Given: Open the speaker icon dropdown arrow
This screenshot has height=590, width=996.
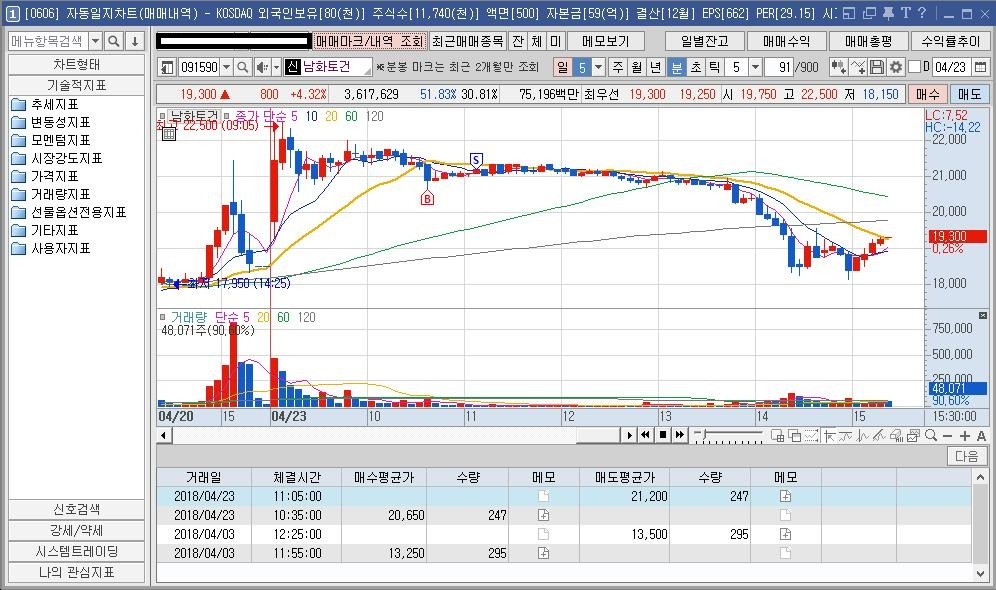Looking at the screenshot, I should [276, 67].
